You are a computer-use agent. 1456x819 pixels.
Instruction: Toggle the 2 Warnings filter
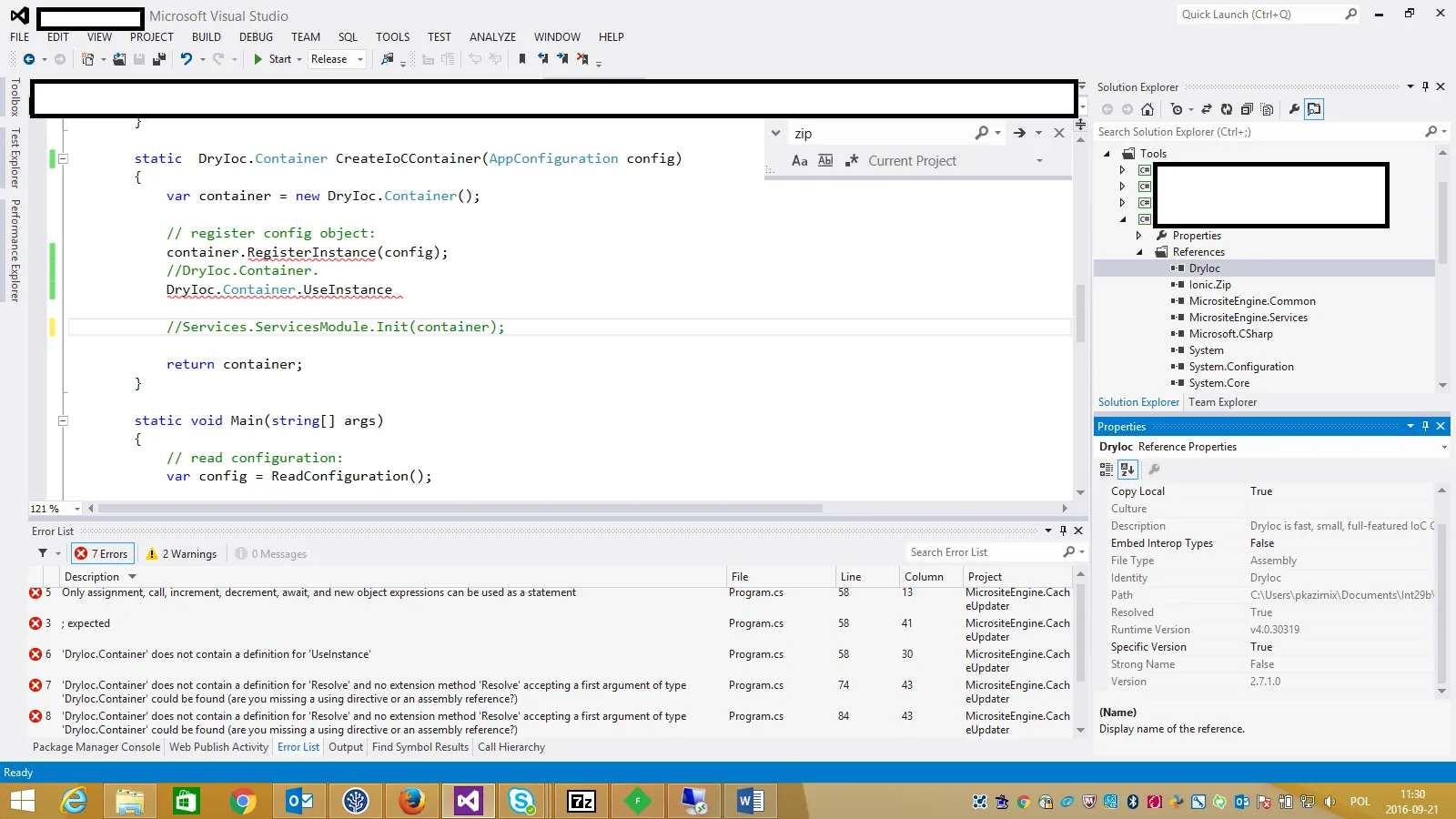(x=182, y=553)
